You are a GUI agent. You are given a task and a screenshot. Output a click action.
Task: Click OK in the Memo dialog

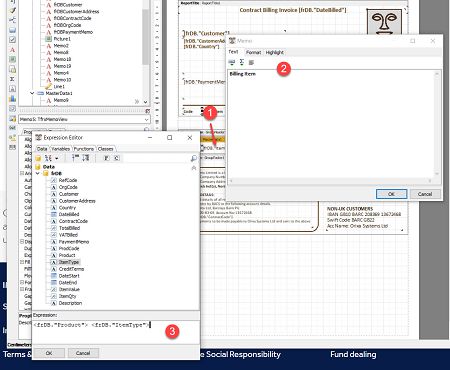click(391, 194)
